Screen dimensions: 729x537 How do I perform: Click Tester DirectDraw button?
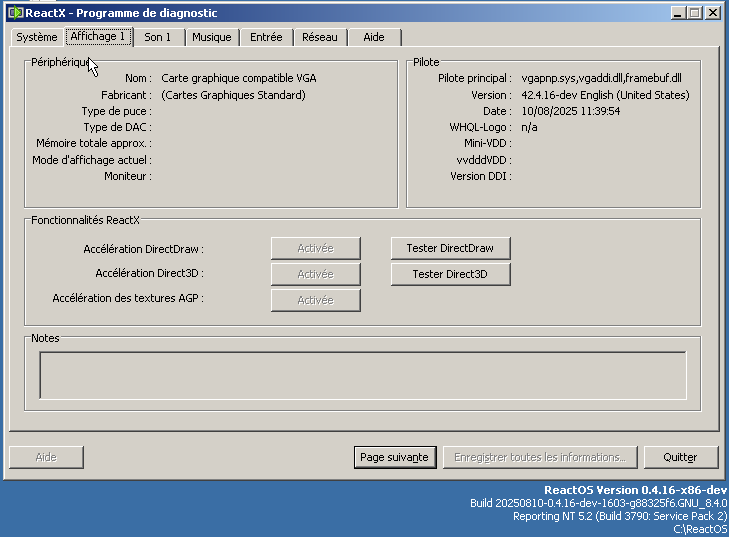click(451, 248)
